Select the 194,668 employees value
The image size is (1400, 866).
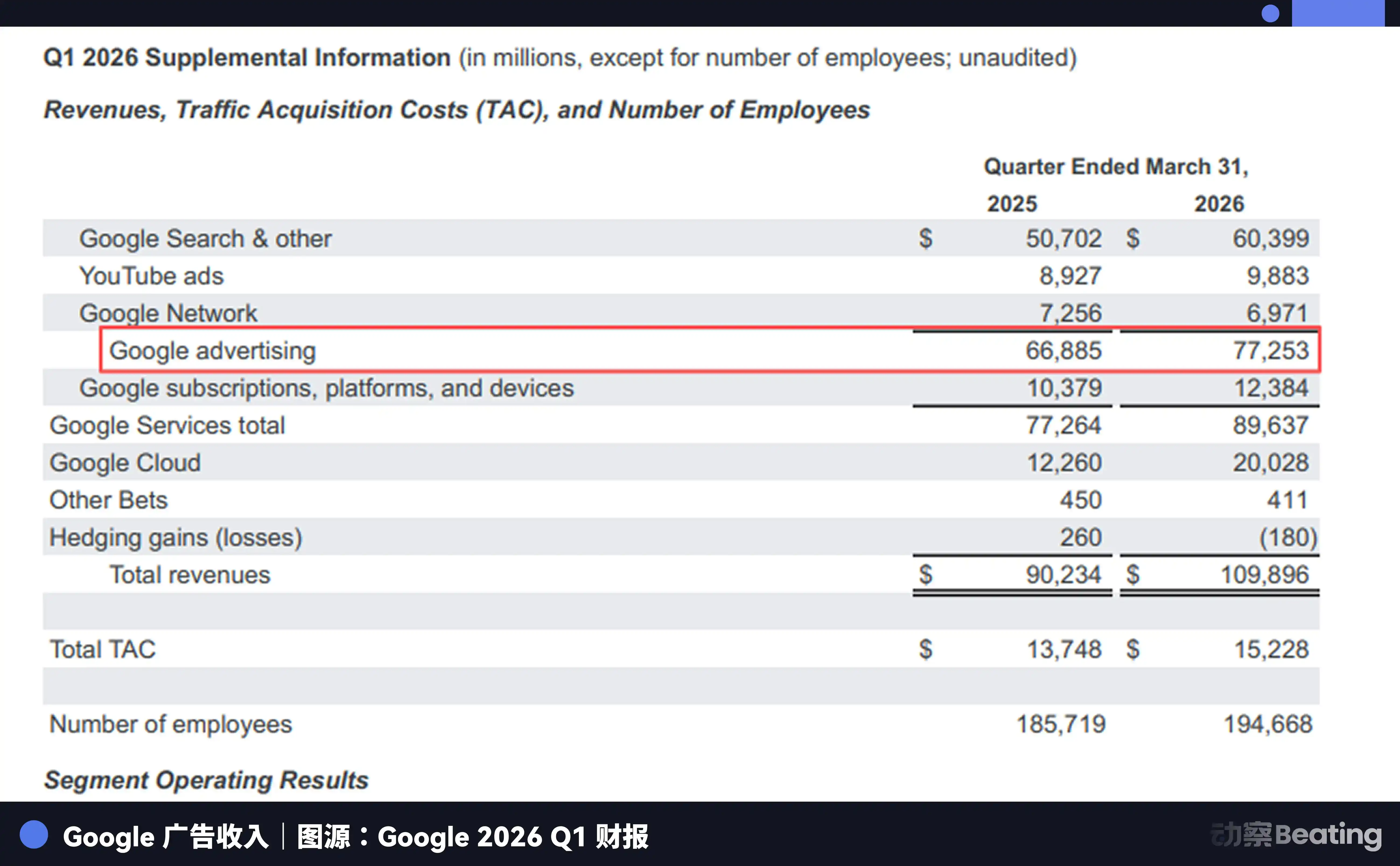pos(1268,724)
